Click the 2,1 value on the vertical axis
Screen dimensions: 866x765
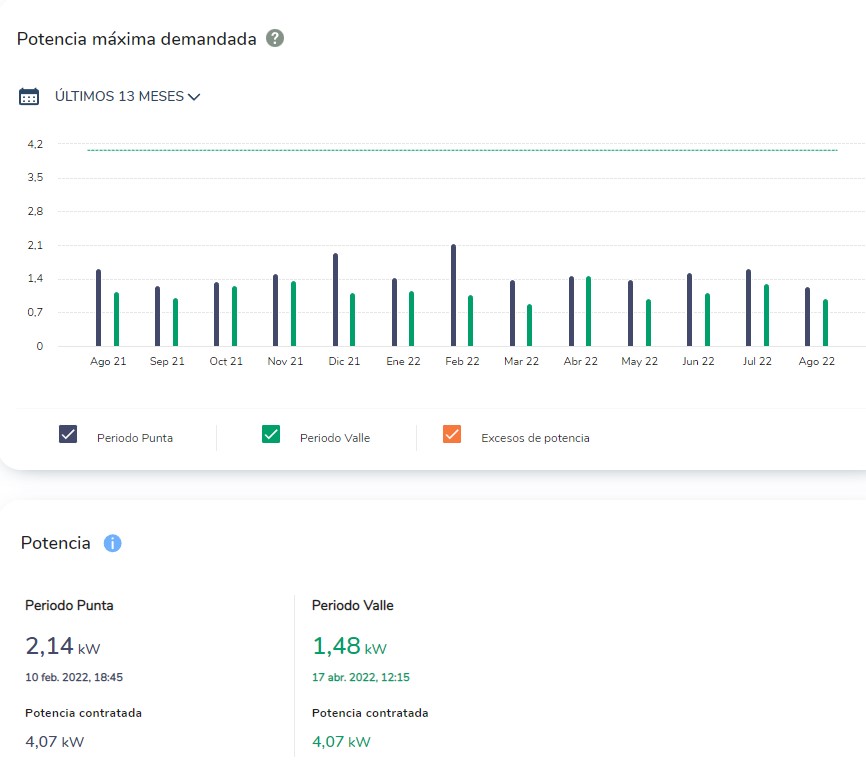(x=35, y=245)
